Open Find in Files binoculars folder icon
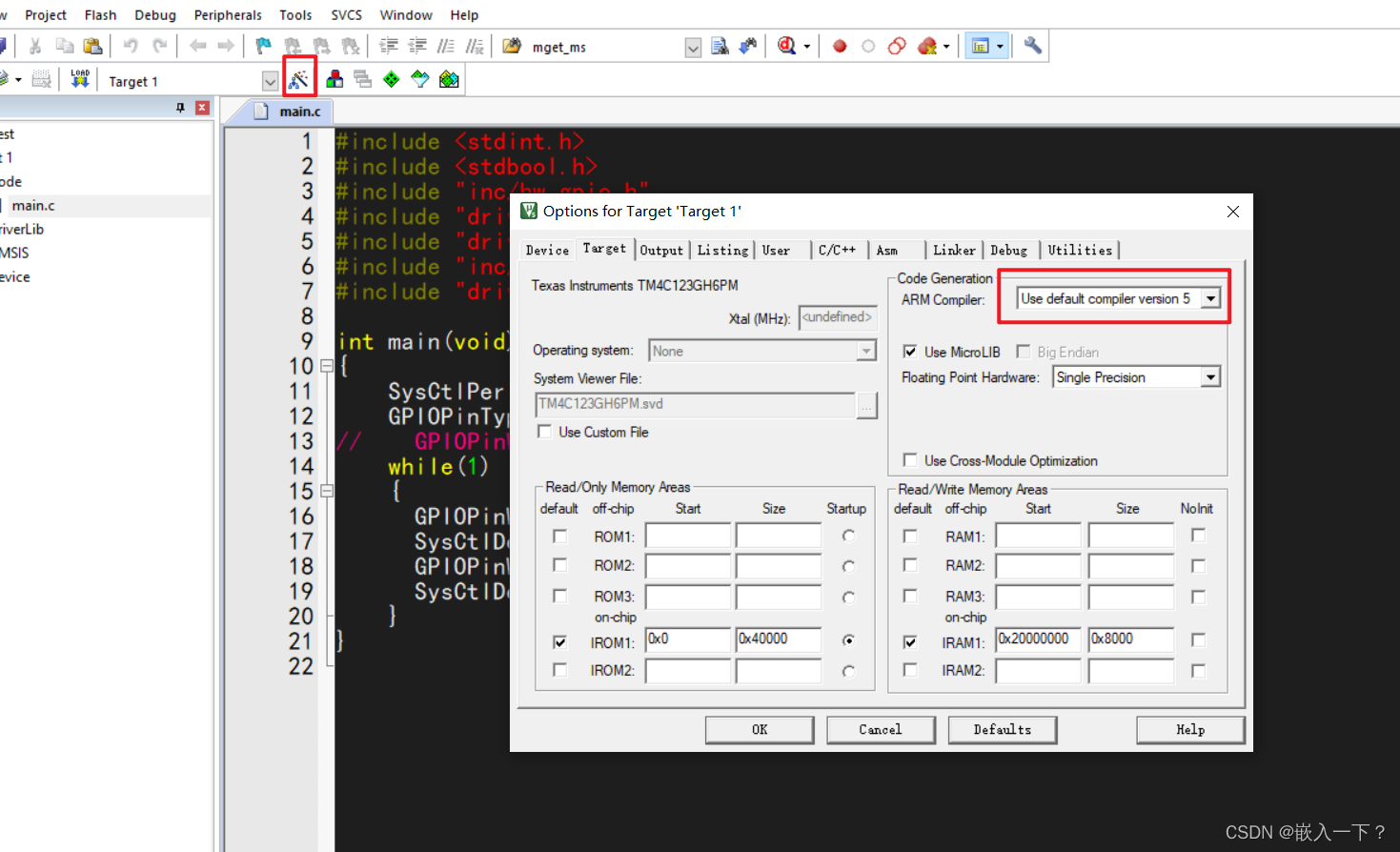1400x852 pixels. click(x=512, y=46)
